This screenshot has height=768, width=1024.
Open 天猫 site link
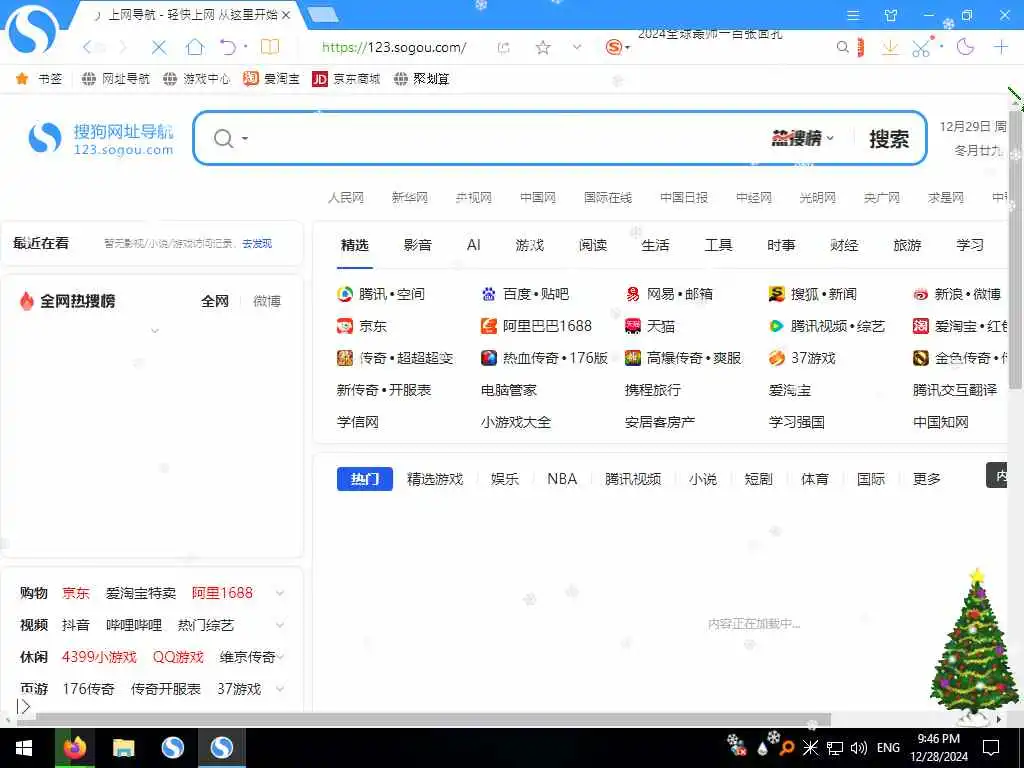650,326
